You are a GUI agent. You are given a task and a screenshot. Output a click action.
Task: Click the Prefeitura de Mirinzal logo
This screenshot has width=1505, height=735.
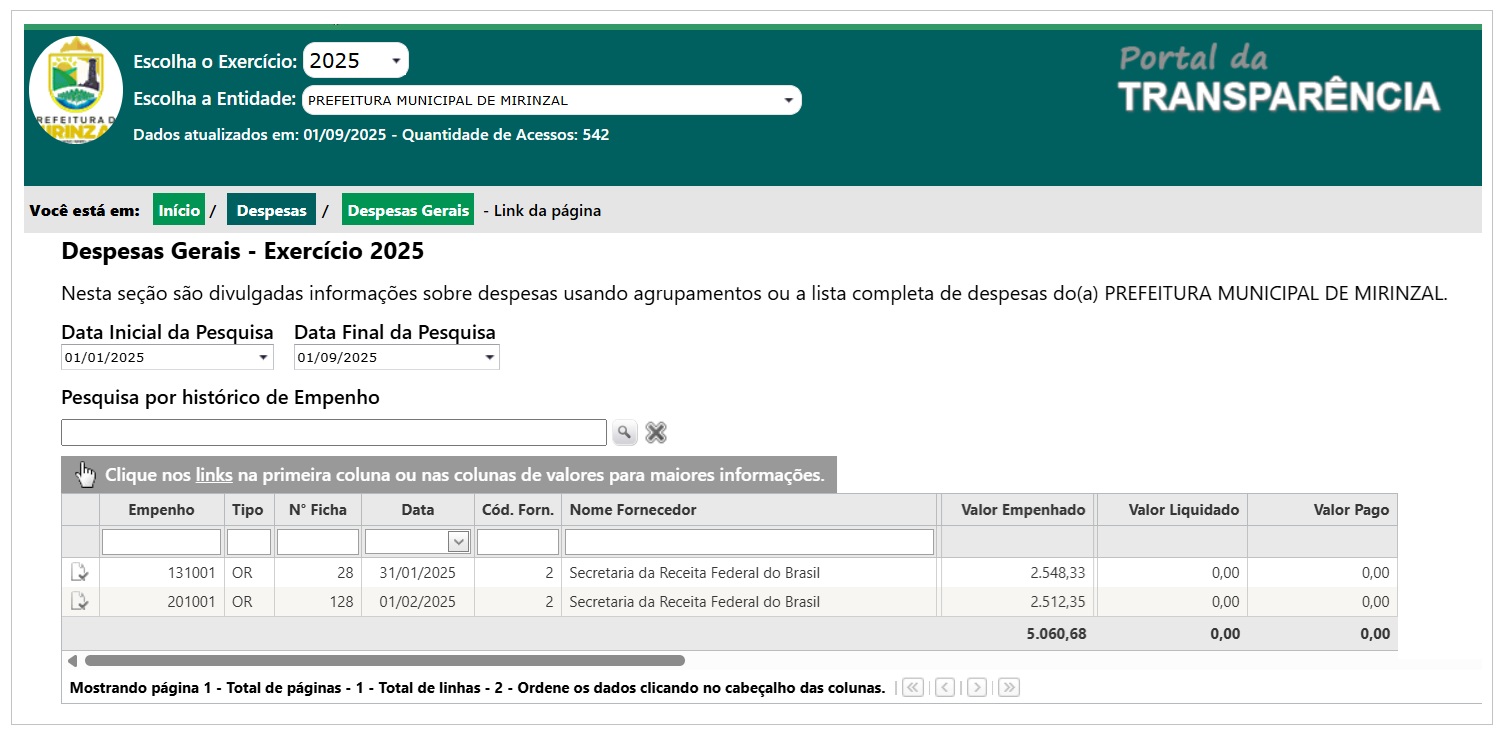click(x=76, y=92)
